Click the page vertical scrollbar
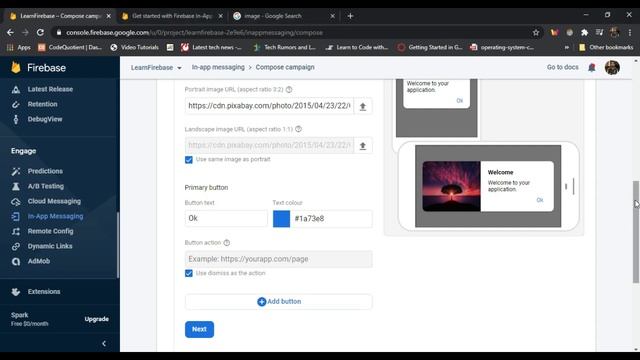 coord(636,231)
